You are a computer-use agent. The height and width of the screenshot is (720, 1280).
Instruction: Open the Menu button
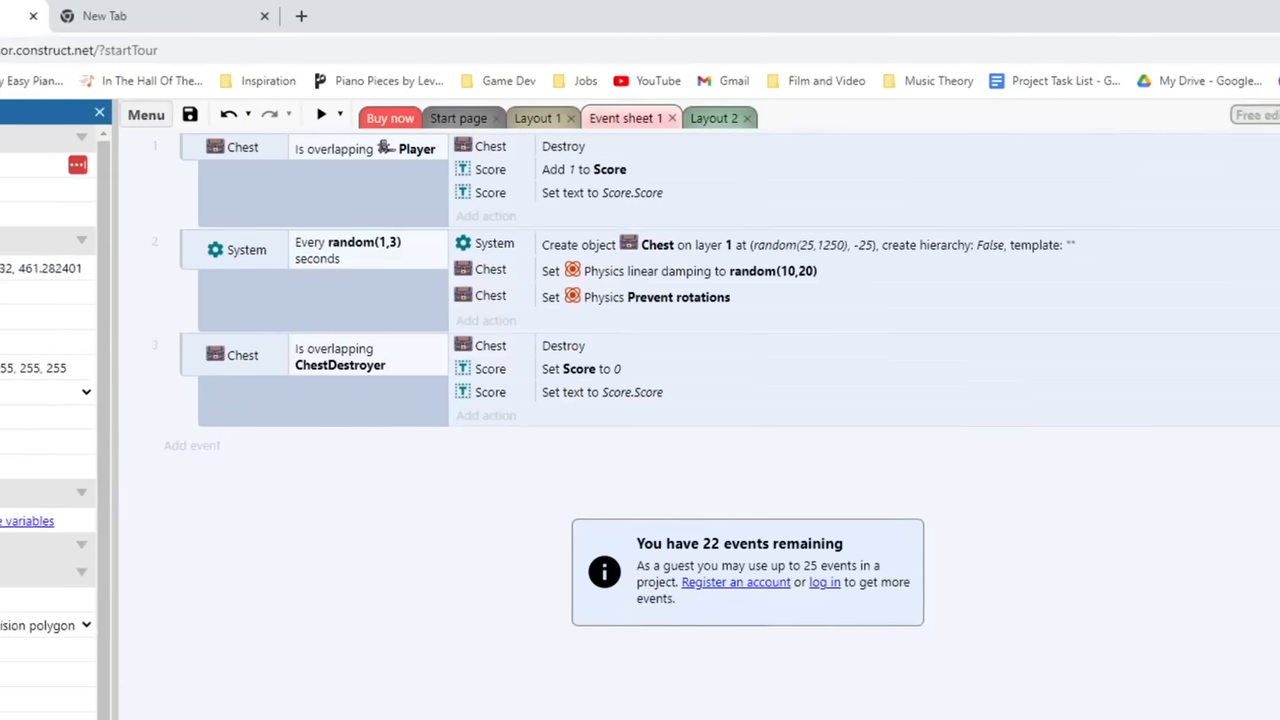click(x=146, y=114)
